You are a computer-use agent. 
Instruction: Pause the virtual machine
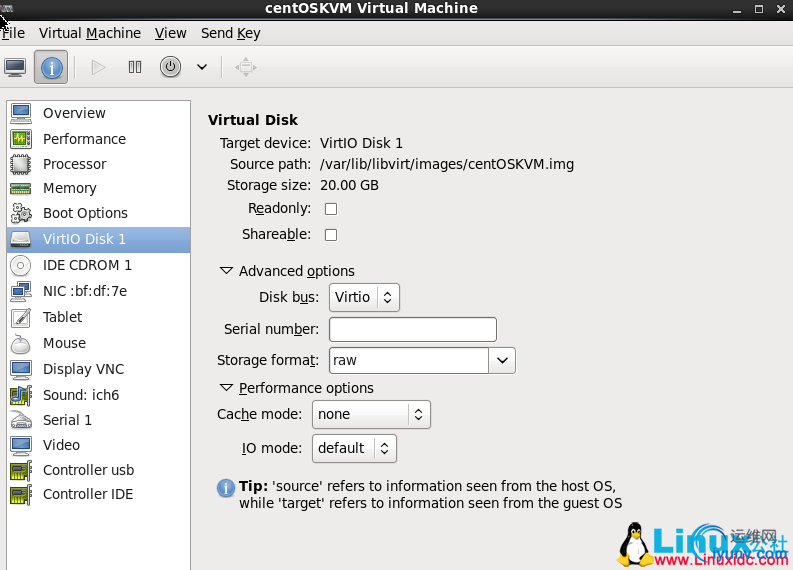tap(135, 67)
